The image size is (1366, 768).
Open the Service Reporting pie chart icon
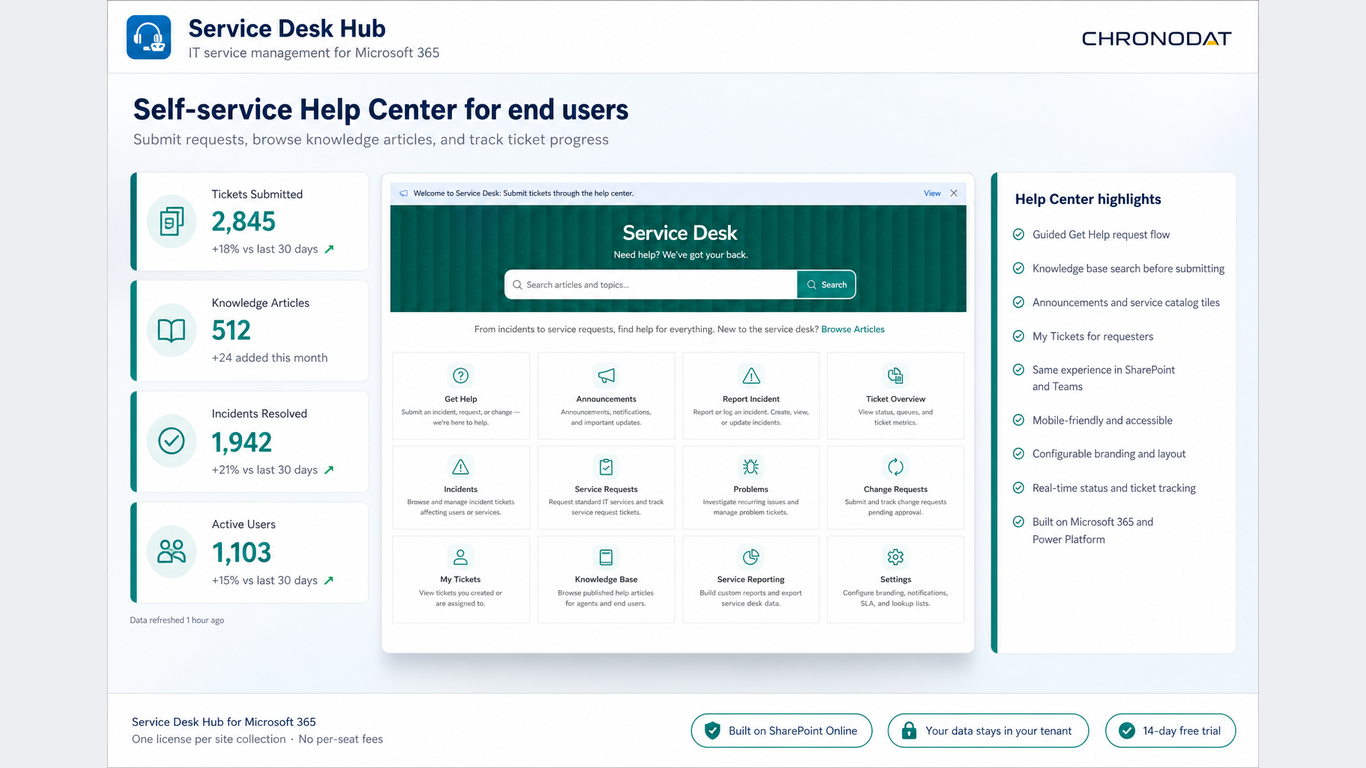pos(751,557)
